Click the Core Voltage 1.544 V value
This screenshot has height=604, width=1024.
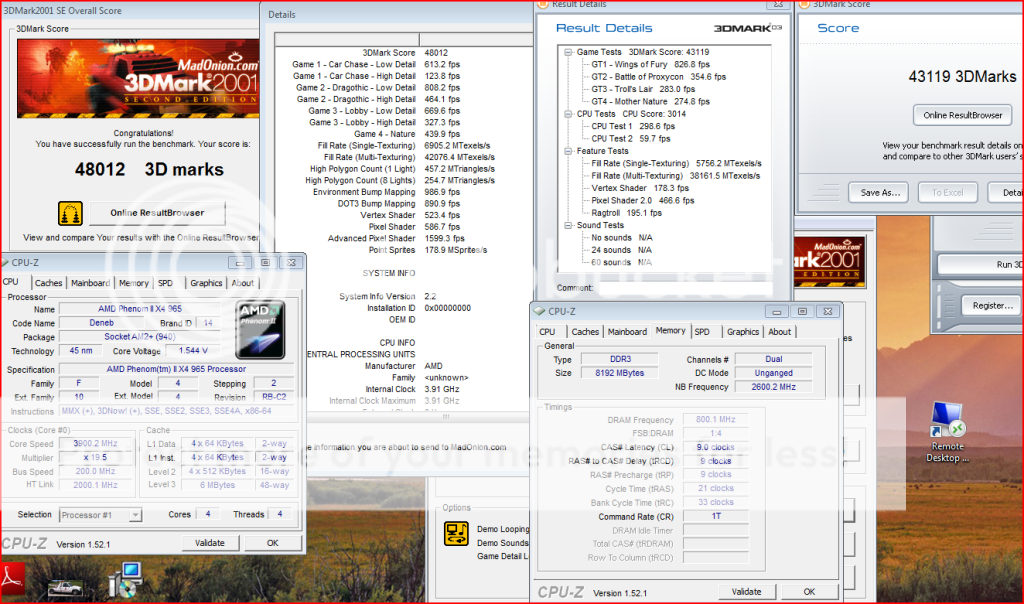[193, 351]
